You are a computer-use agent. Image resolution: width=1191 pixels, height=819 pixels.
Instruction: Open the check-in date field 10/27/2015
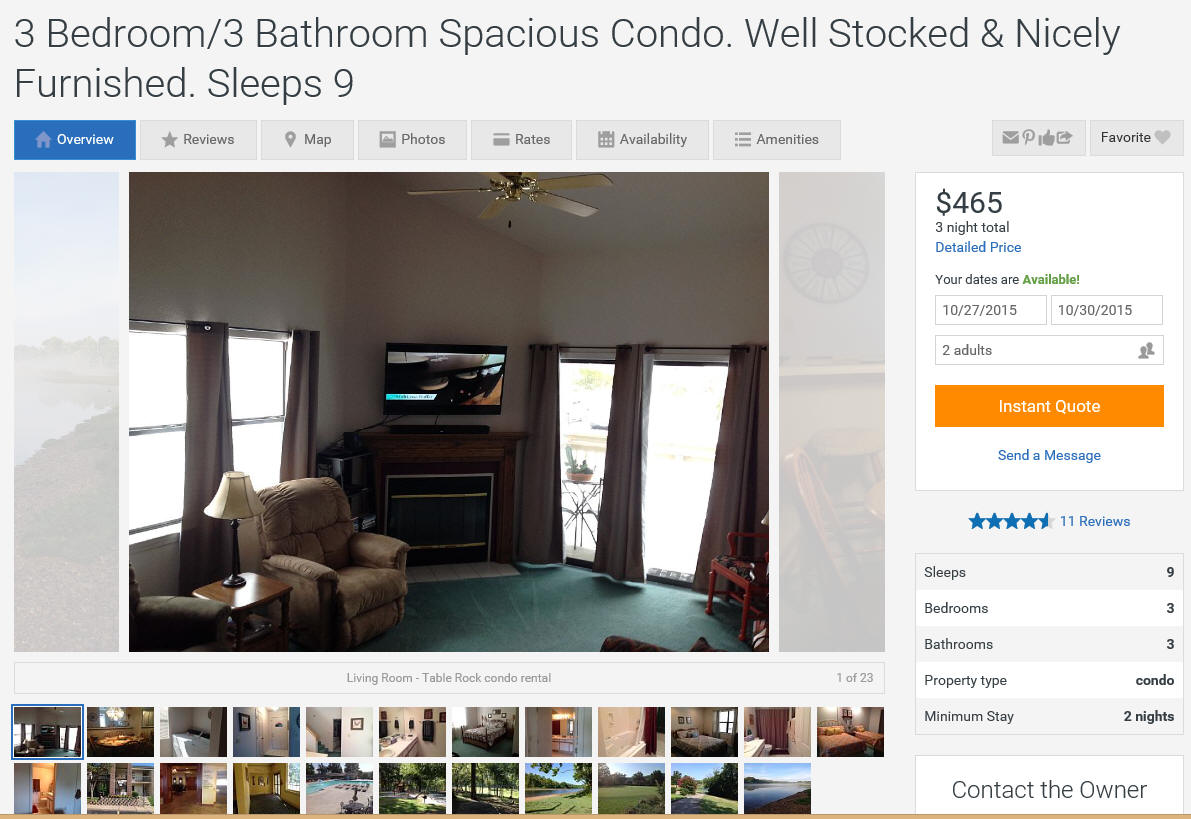click(990, 310)
